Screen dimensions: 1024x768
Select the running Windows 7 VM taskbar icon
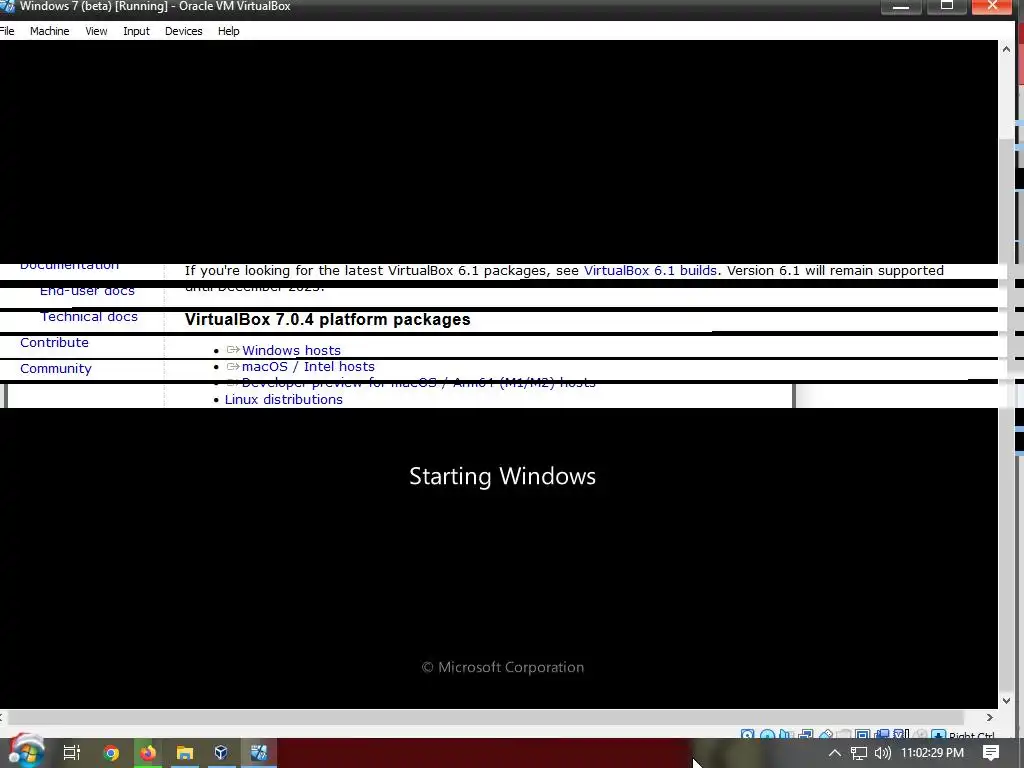259,752
